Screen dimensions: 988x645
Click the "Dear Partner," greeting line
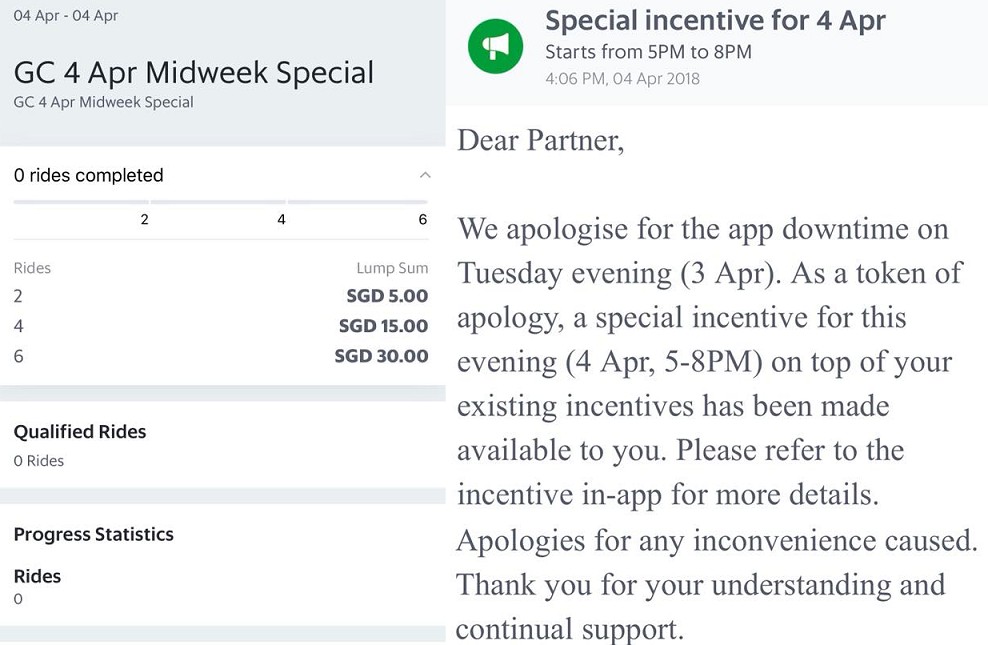click(541, 140)
